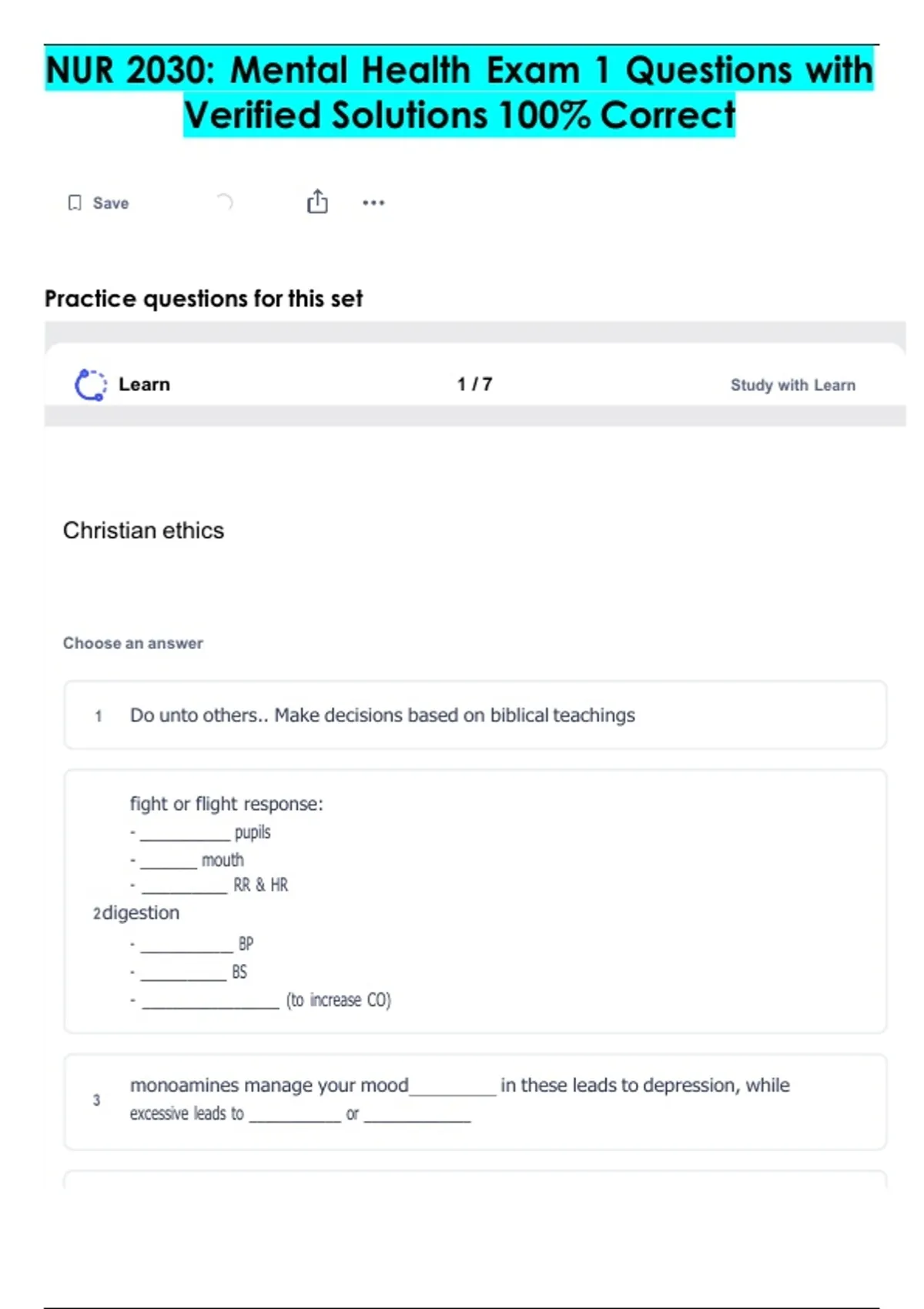The image size is (924, 1309).
Task: Click the 'Choose an answer' prompt
Action: tap(133, 643)
